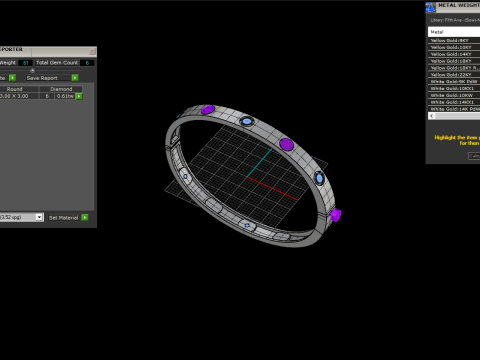Select White Gold 14KX1 entry

tap(454, 102)
